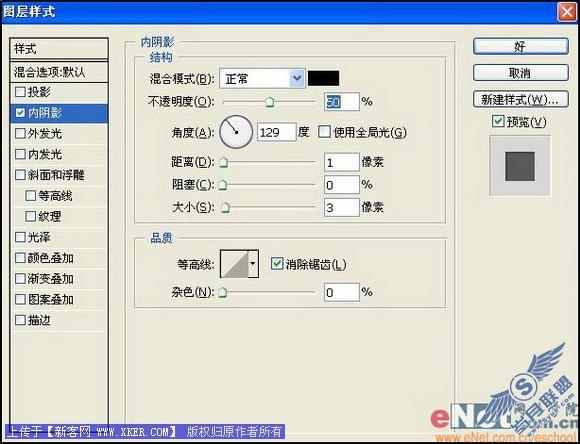Viewport: 580px width, 444px height.
Task: Toggle 消除锯齿 anti-alias checkbox
Action: pos(276,264)
